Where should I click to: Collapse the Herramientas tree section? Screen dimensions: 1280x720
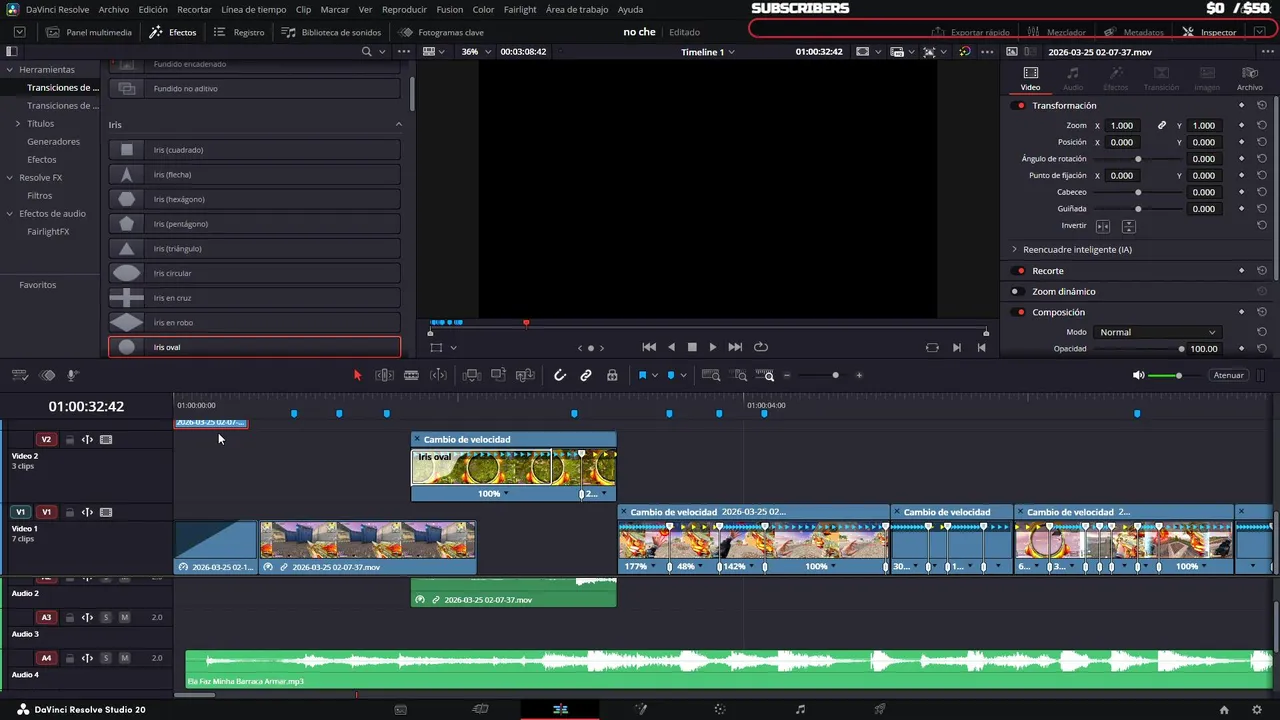(x=10, y=70)
